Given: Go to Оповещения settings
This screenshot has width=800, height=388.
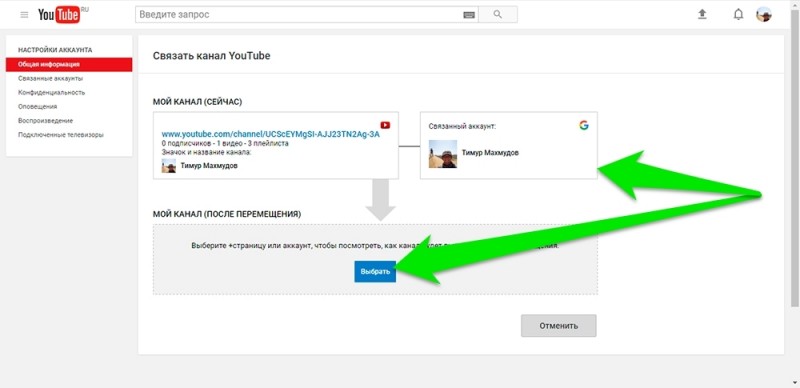Looking at the screenshot, I should [37, 107].
